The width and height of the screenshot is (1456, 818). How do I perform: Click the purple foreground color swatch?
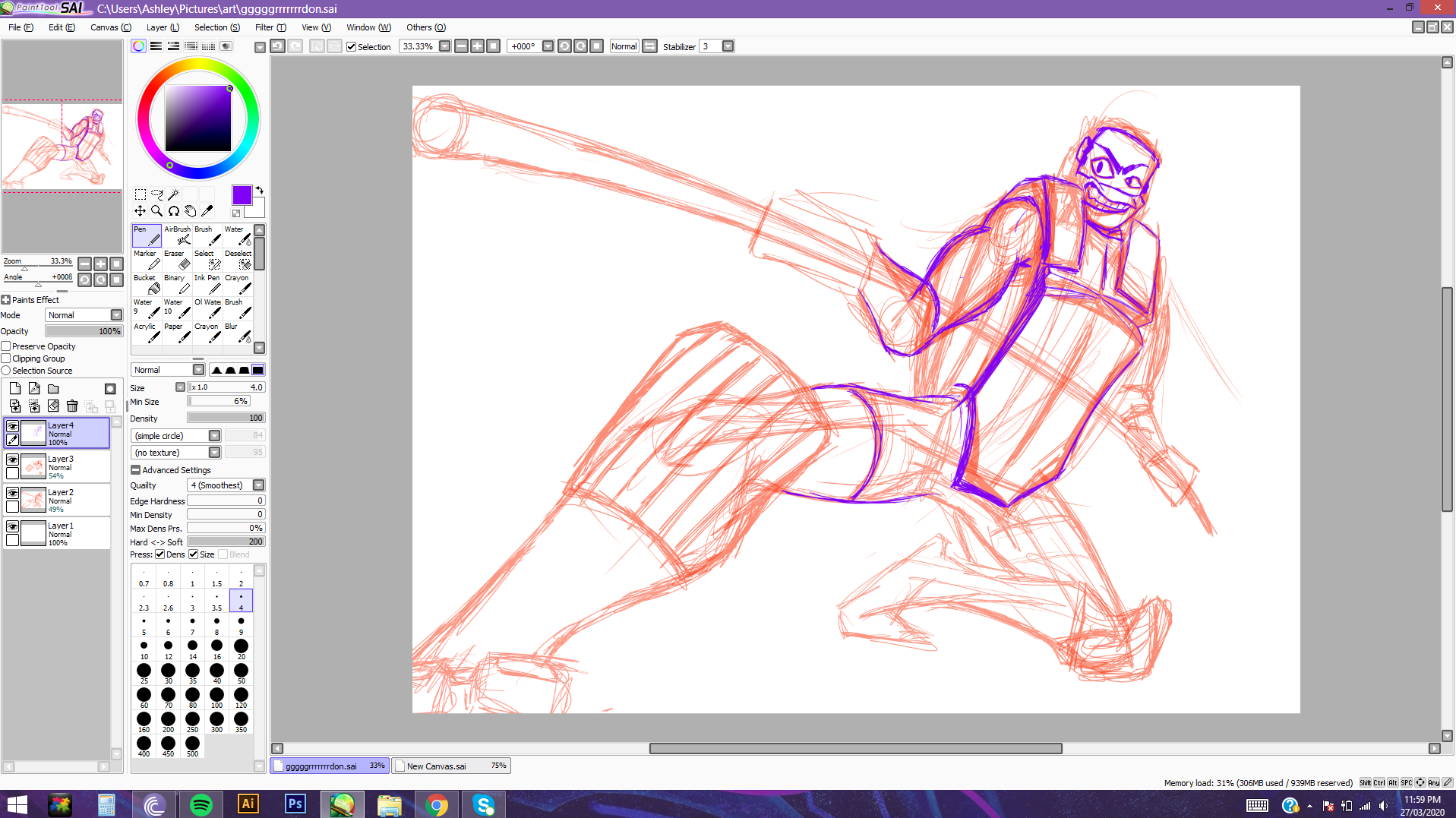242,195
